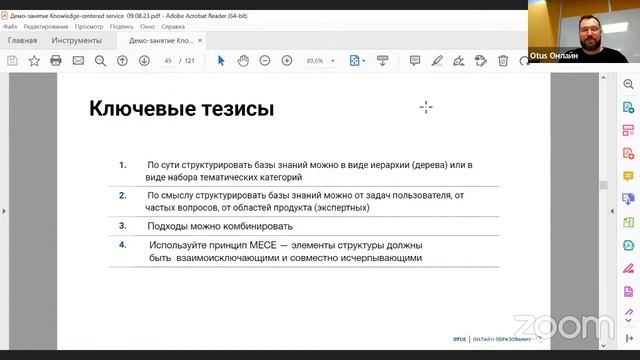Image resolution: width=640 pixels, height=360 pixels.
Task: Open Export PDF tool in right pane
Action: tap(629, 107)
